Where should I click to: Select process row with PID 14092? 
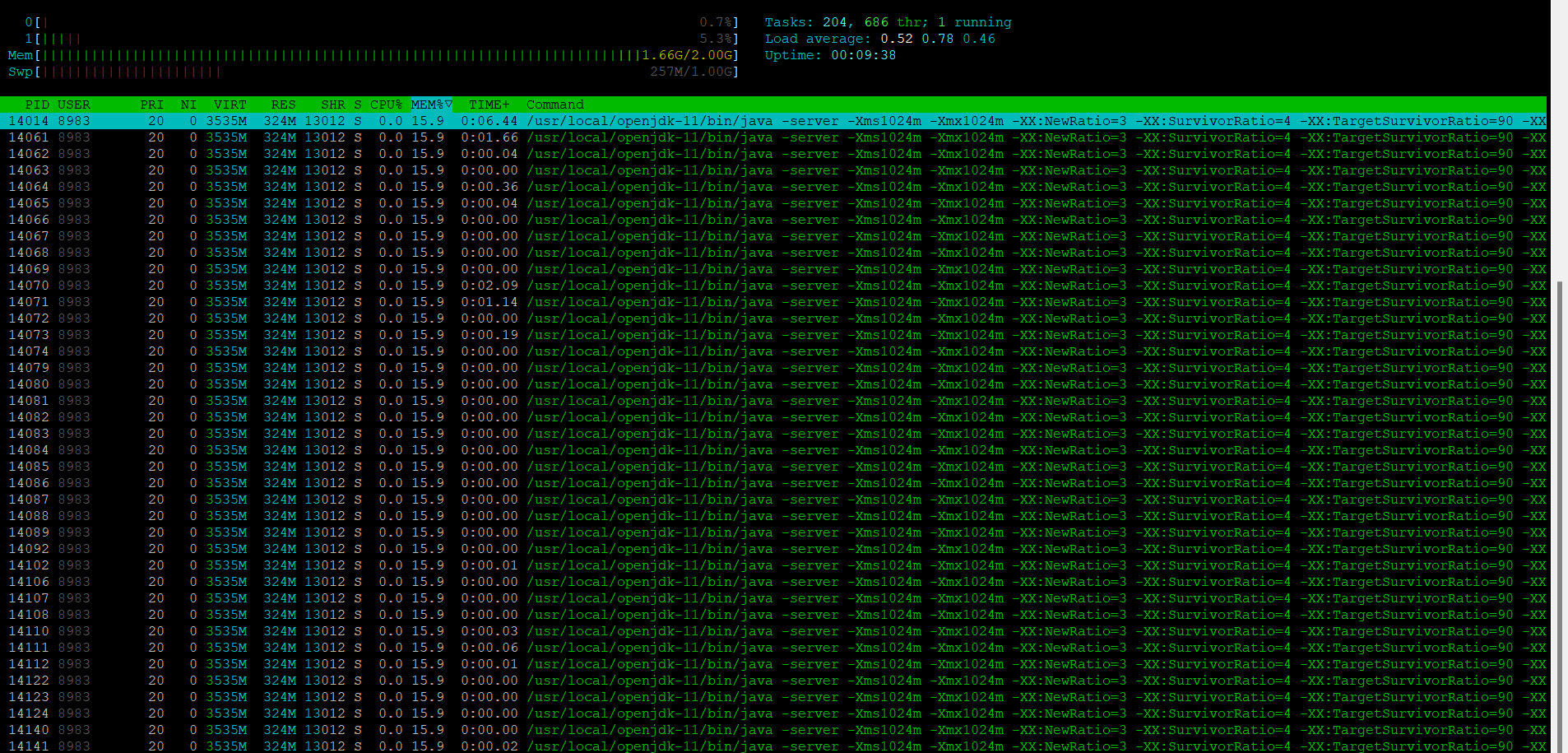click(773, 549)
